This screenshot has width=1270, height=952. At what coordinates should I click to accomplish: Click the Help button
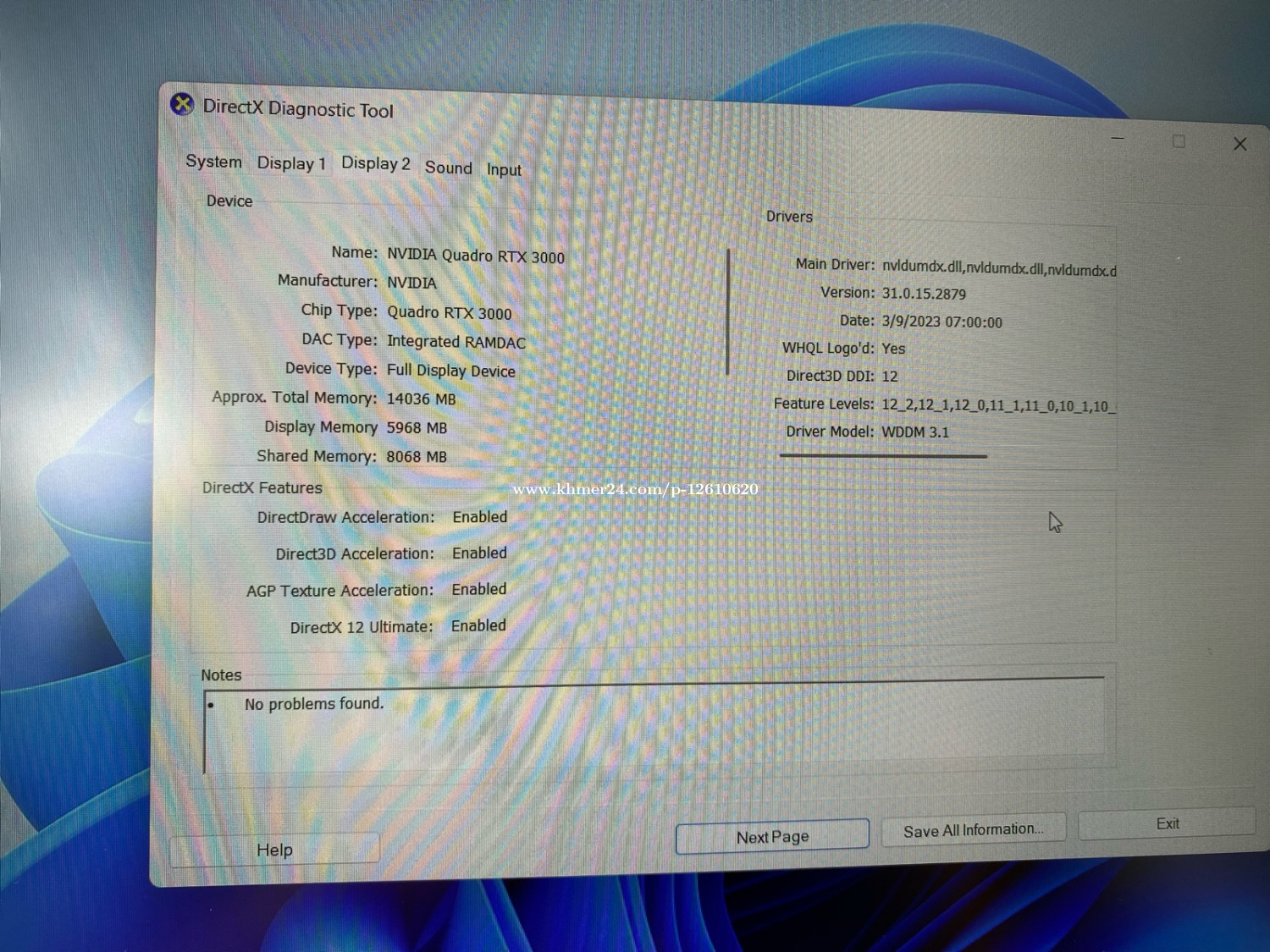pos(275,850)
